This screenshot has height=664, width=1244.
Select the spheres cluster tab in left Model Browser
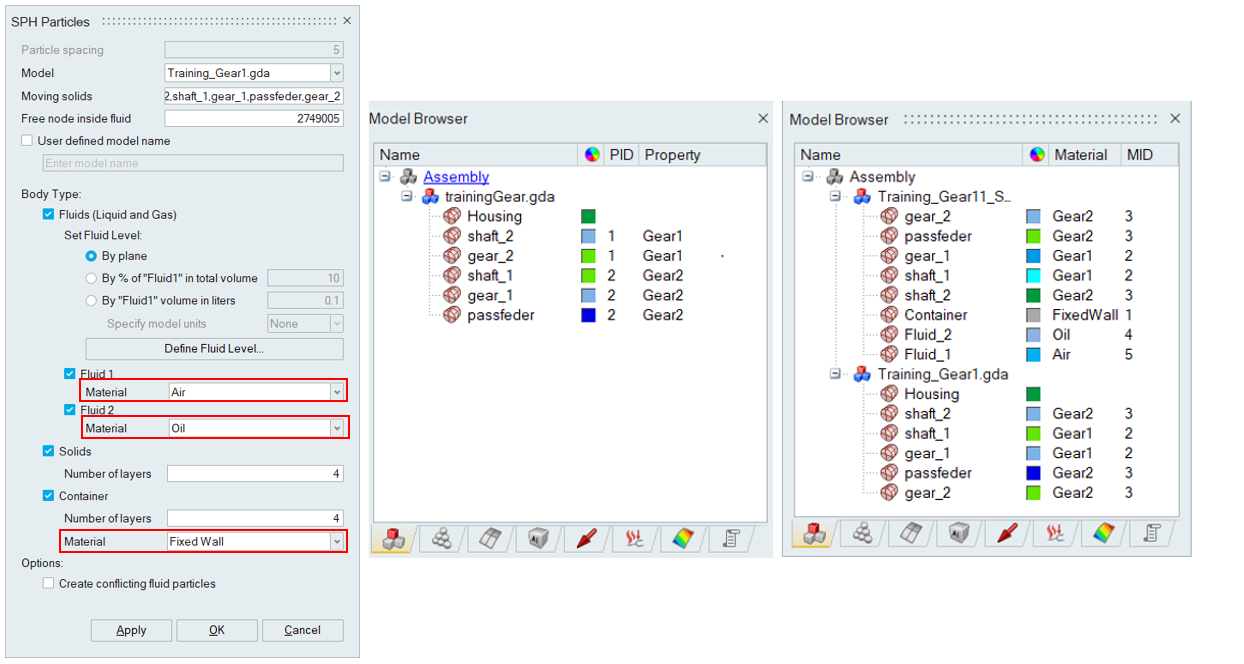tap(441, 538)
